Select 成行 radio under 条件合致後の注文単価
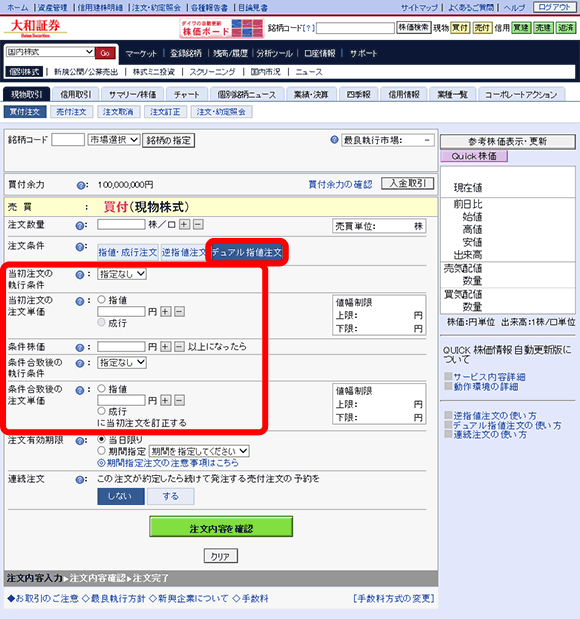 [101, 411]
